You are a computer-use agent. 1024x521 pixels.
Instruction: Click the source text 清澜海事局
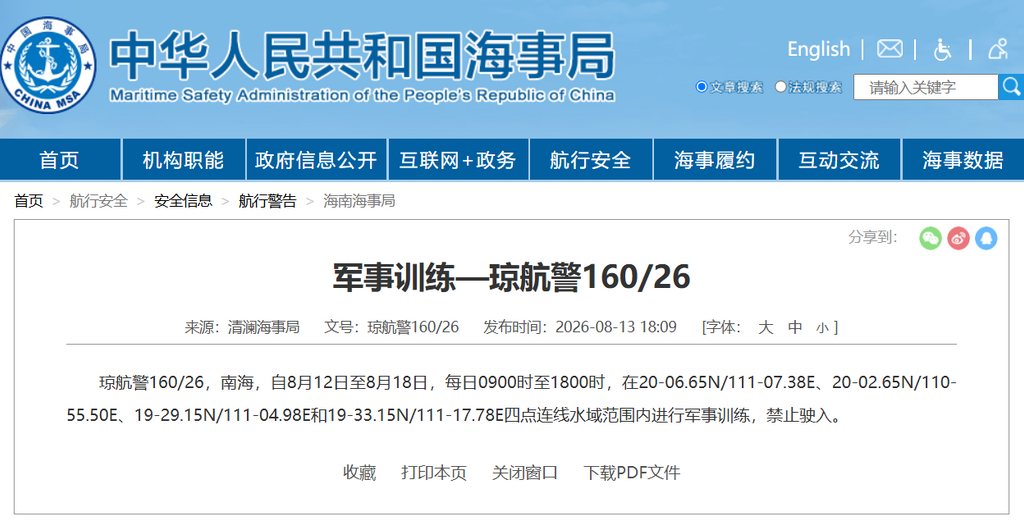[x=264, y=327]
